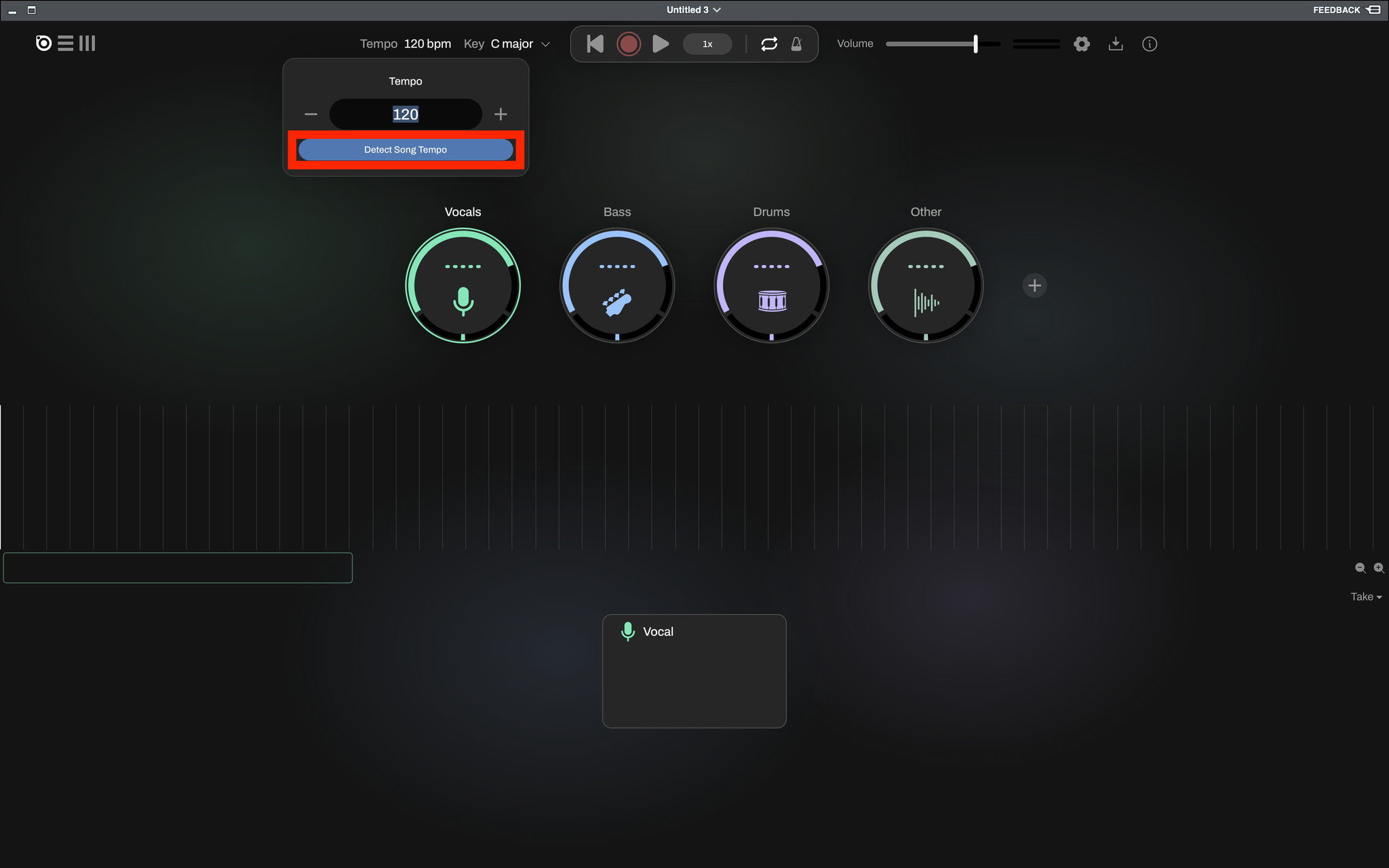Click the Vocal track card
The height and width of the screenshot is (868, 1389).
point(694,671)
